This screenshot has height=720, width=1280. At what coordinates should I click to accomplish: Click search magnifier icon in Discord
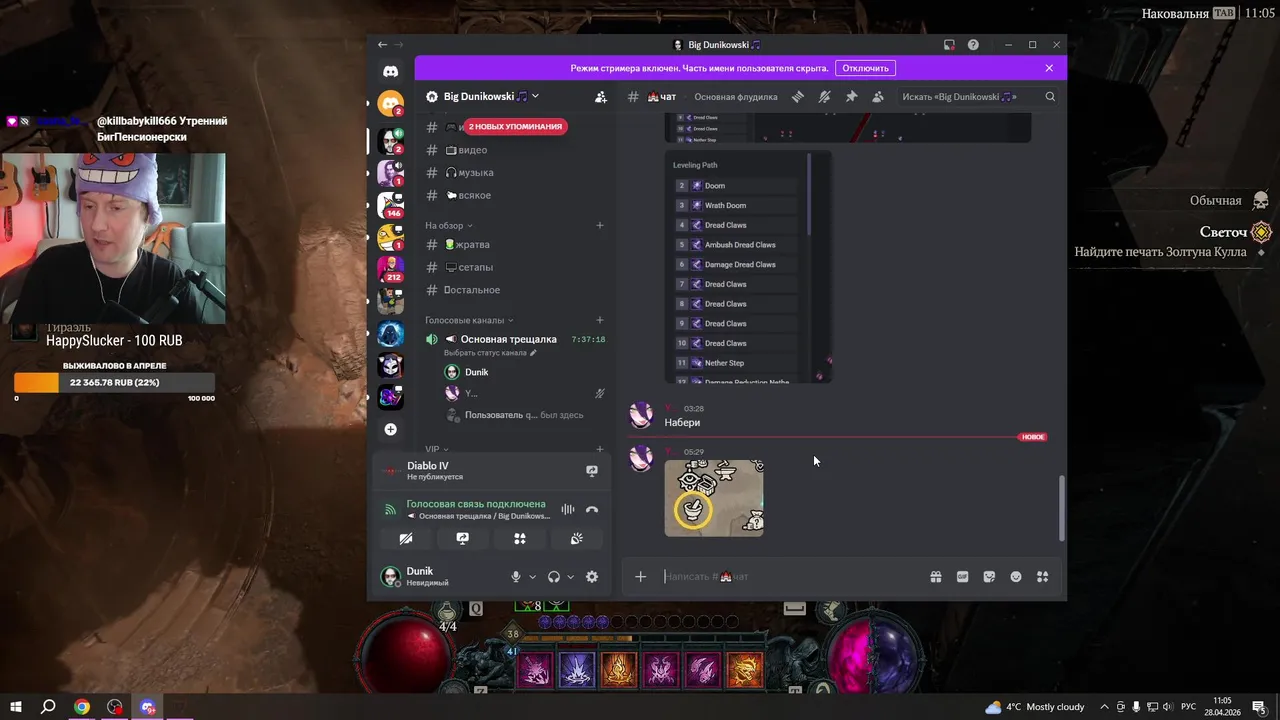[1050, 97]
